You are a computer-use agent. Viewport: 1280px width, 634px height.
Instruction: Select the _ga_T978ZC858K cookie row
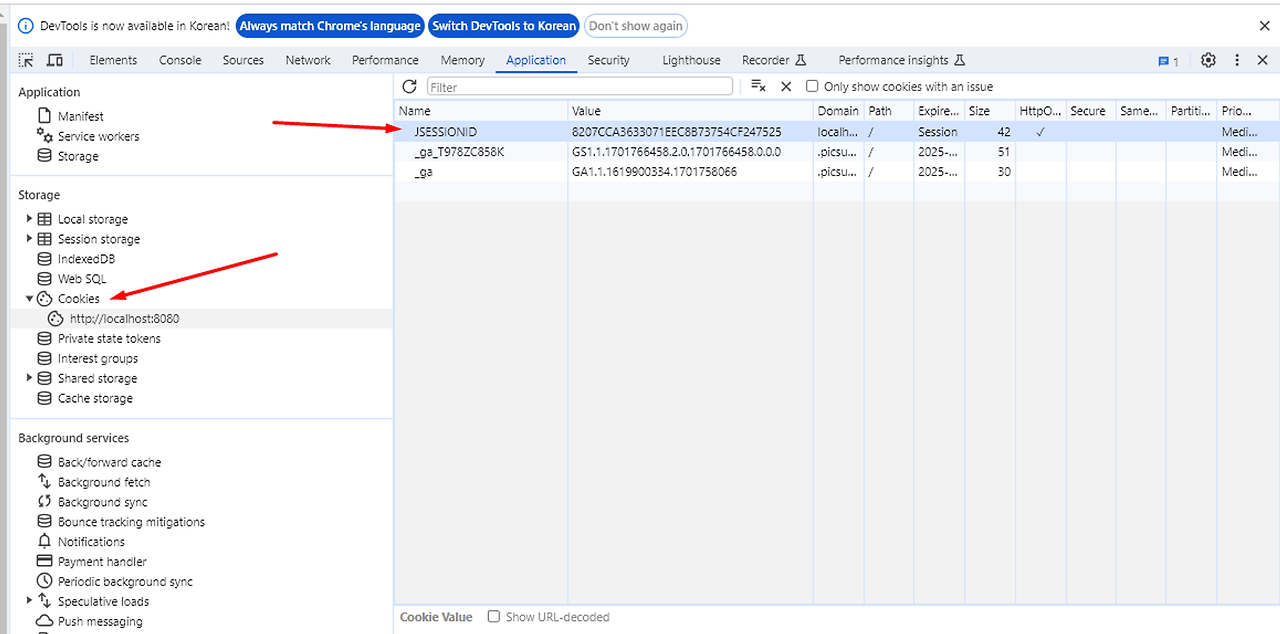click(x=837, y=152)
